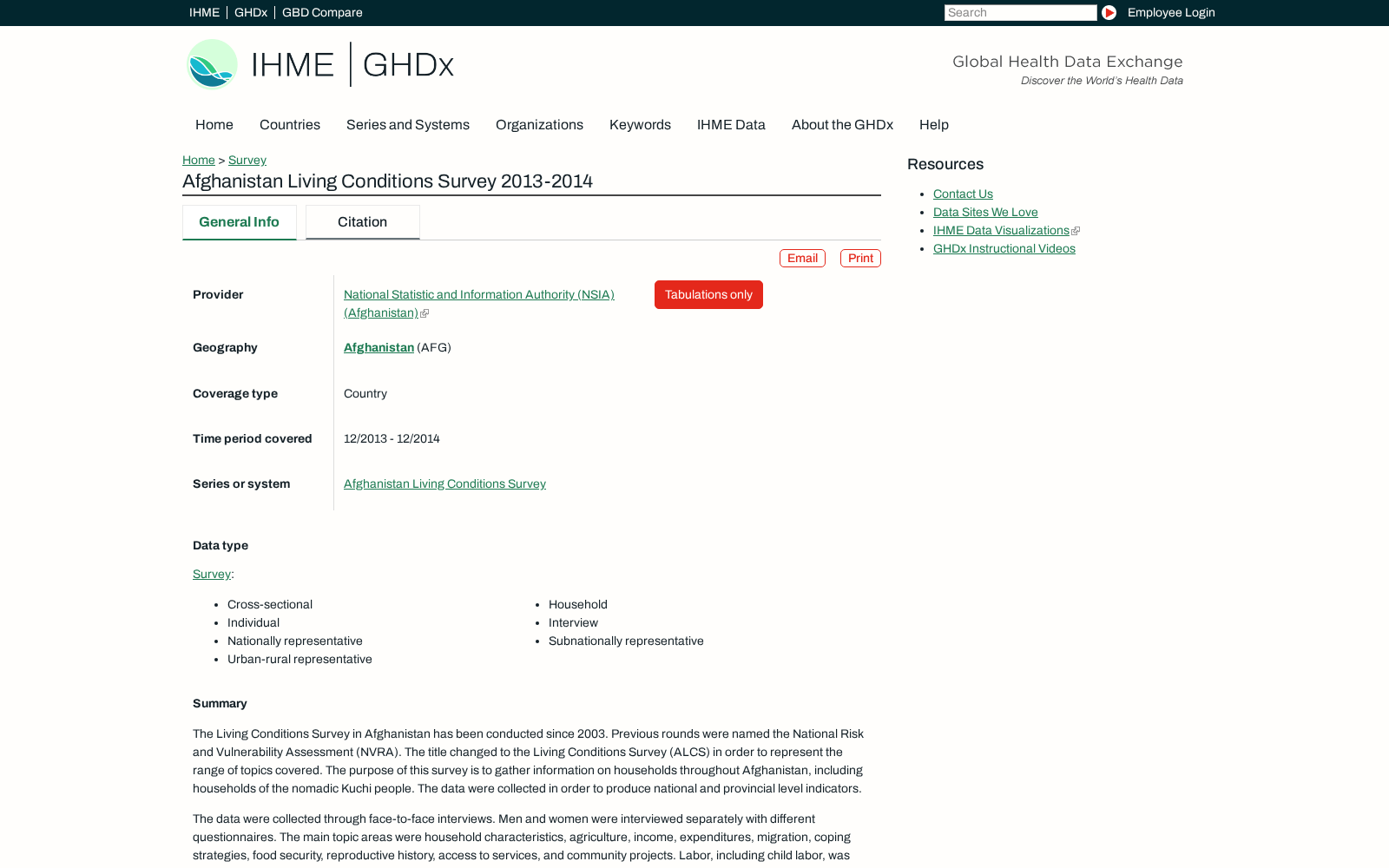The height and width of the screenshot is (868, 1389).
Task: Click the GHDx wordmark in the header
Action: 408,65
